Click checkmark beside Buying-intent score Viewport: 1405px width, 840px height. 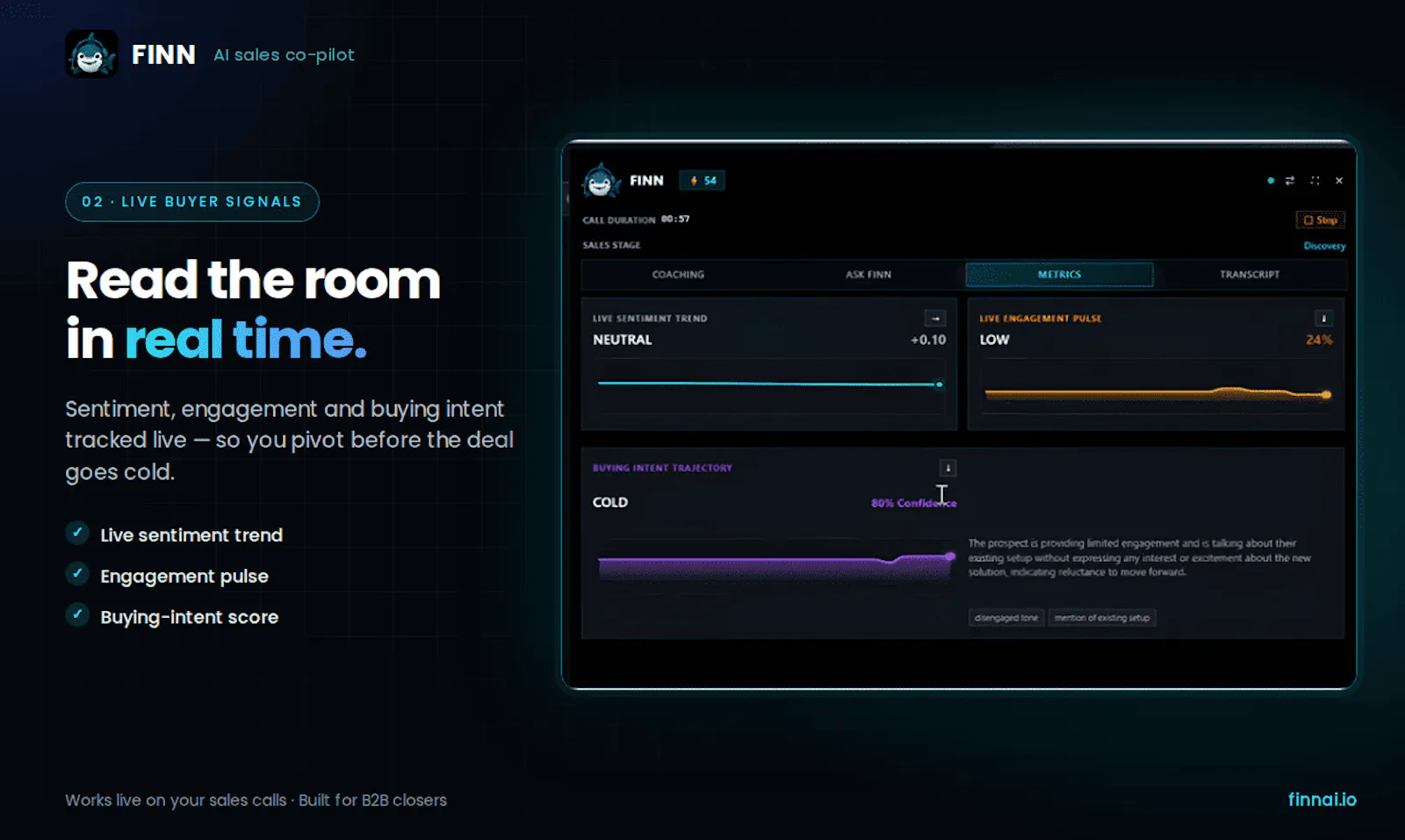pyautogui.click(x=77, y=614)
